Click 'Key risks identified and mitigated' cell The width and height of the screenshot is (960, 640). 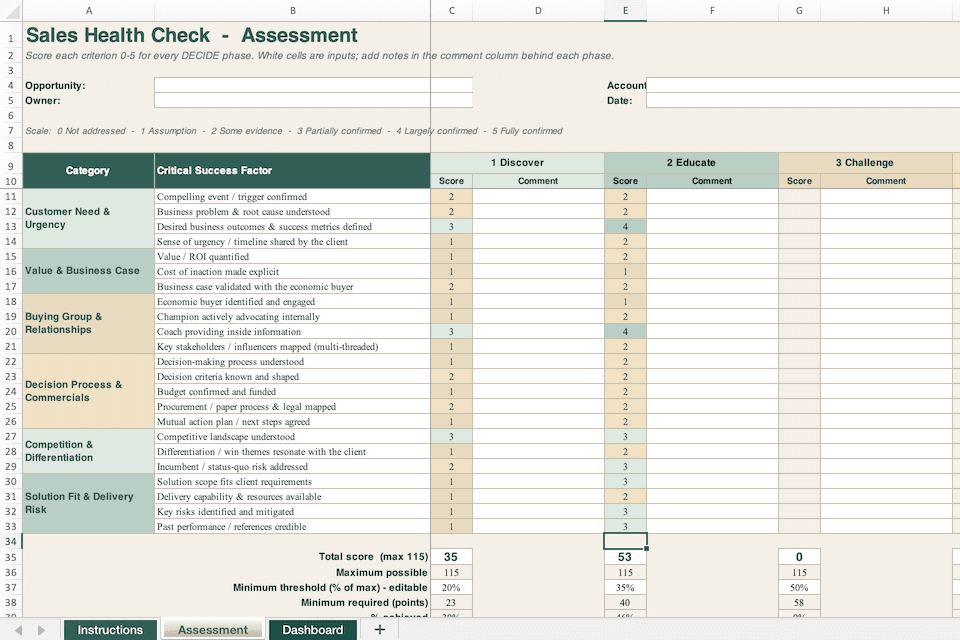click(x=293, y=511)
